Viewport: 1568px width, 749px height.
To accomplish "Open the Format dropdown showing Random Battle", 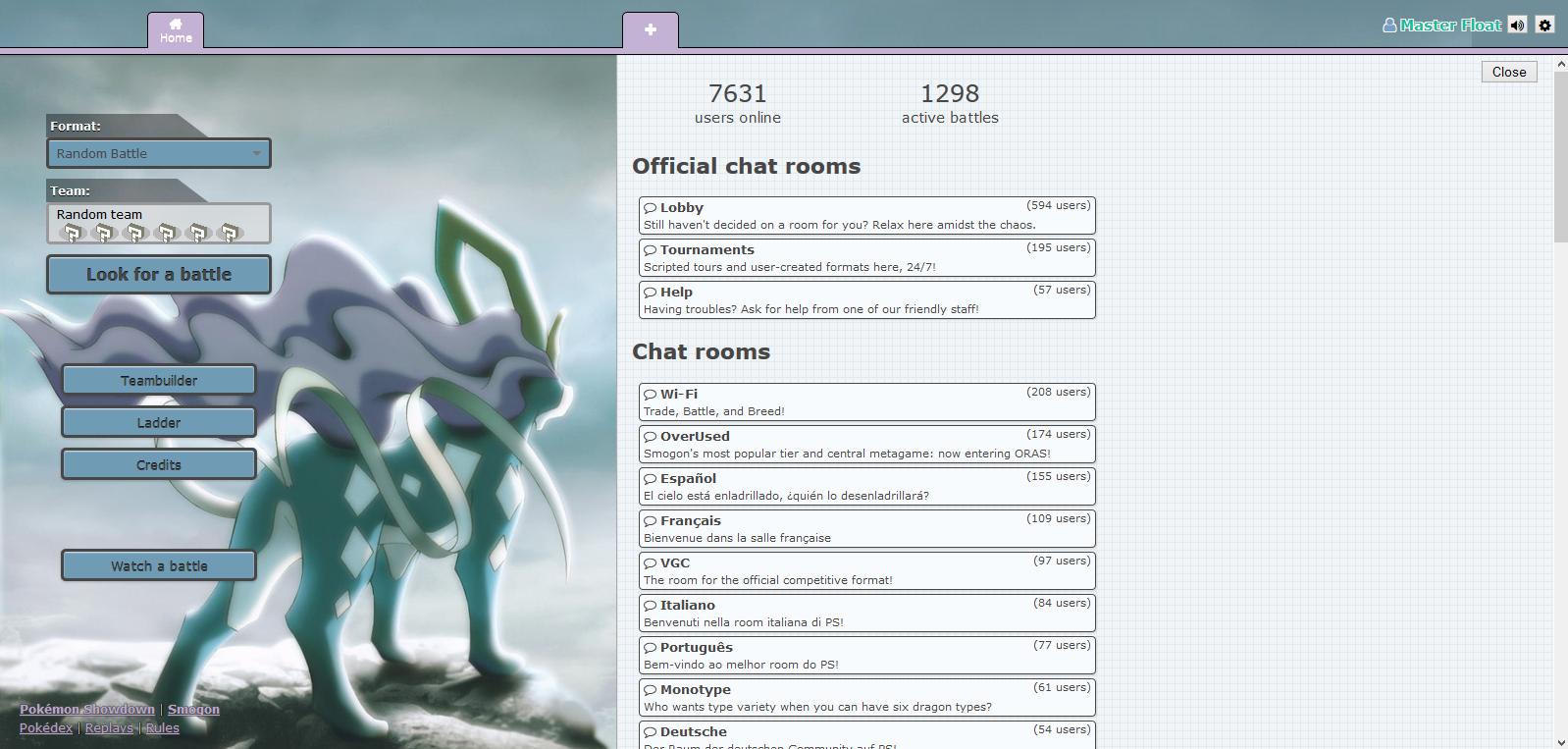I will point(159,153).
